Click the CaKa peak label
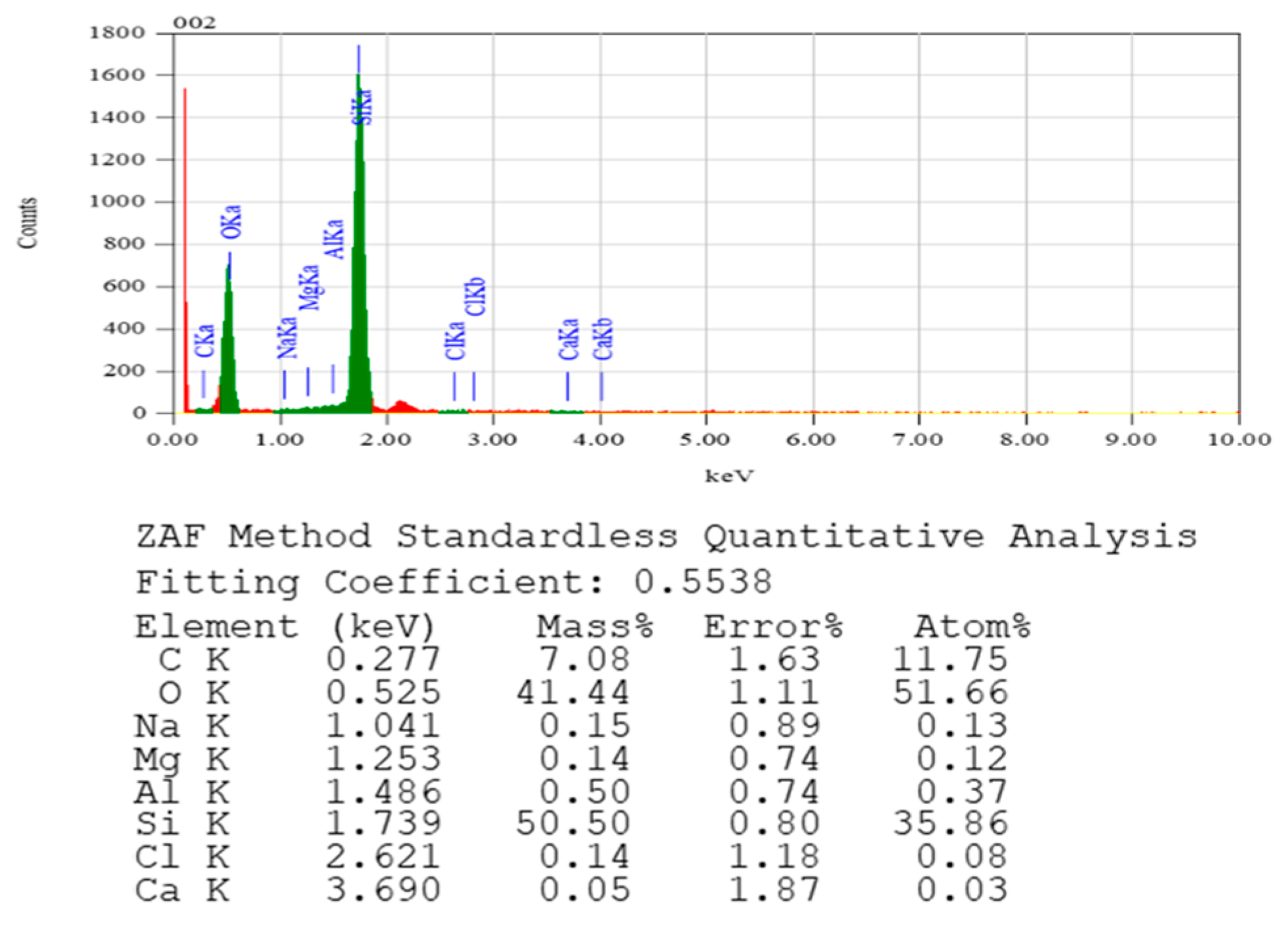 (569, 339)
